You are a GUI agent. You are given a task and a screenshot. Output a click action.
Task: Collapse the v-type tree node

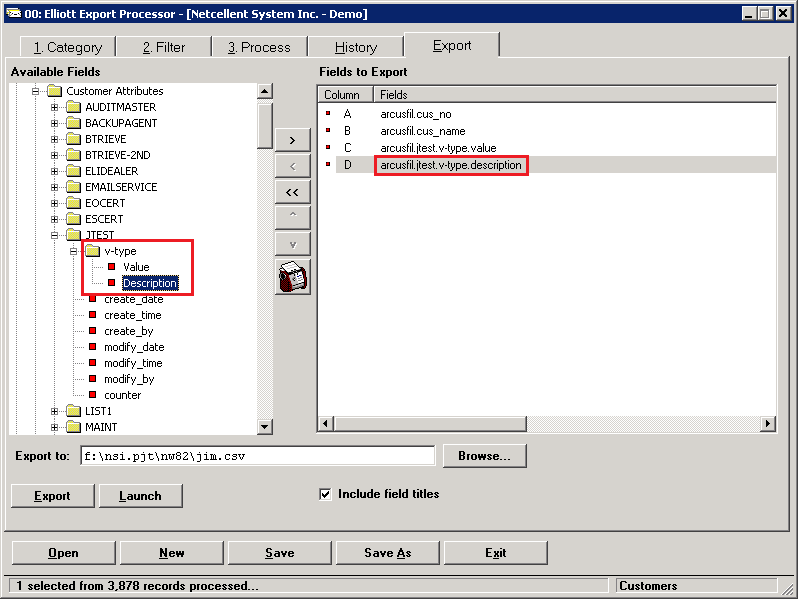pyautogui.click(x=73, y=251)
